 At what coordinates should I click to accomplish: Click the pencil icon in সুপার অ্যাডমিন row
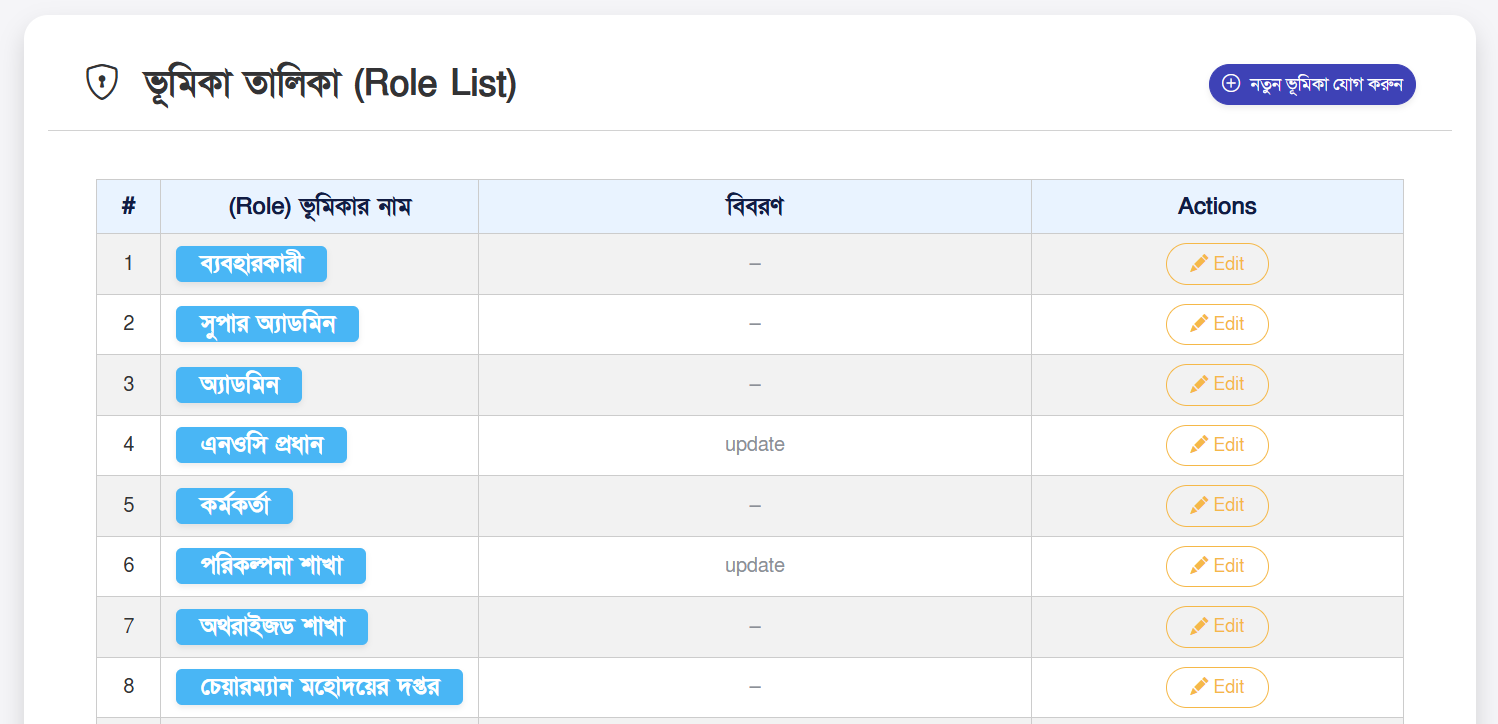pos(1199,324)
